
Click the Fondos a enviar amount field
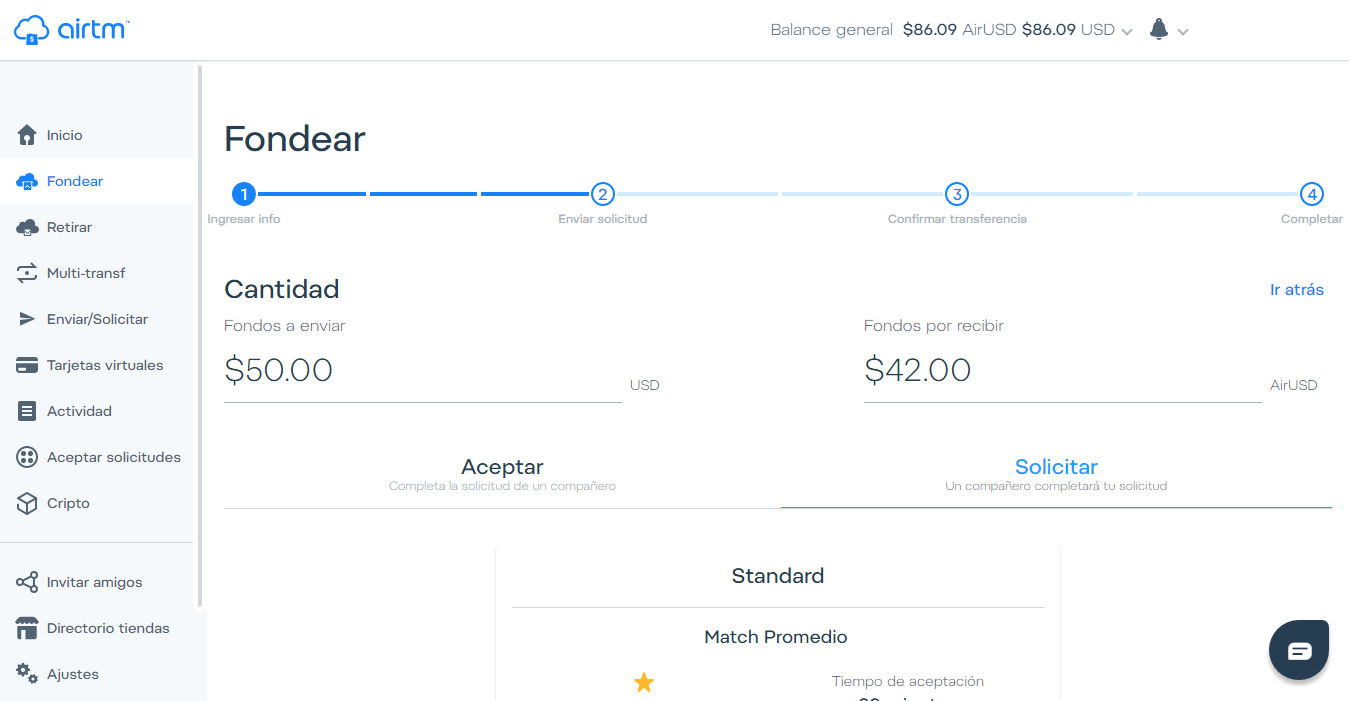click(422, 371)
